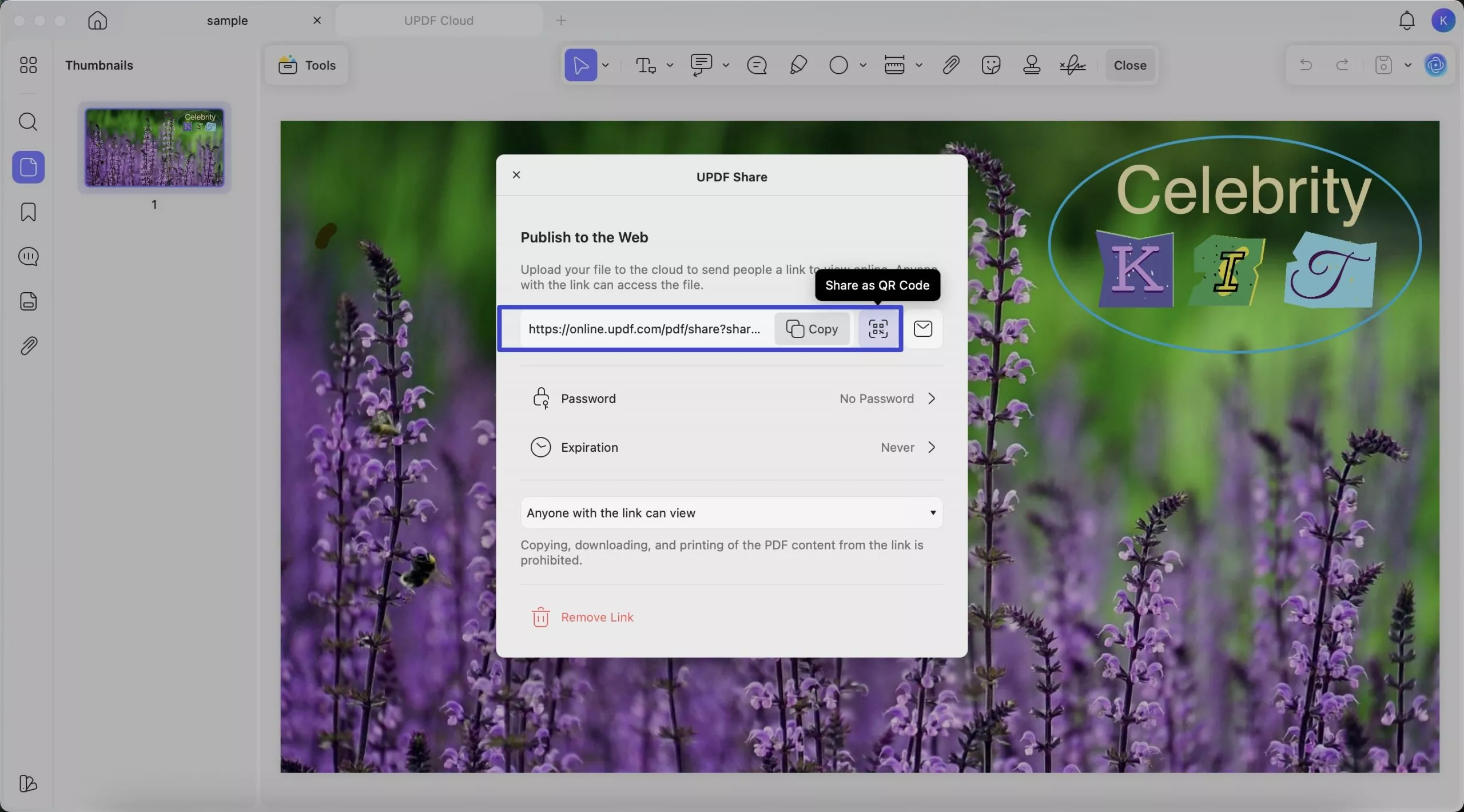Open the notifications bell

coord(1407,21)
